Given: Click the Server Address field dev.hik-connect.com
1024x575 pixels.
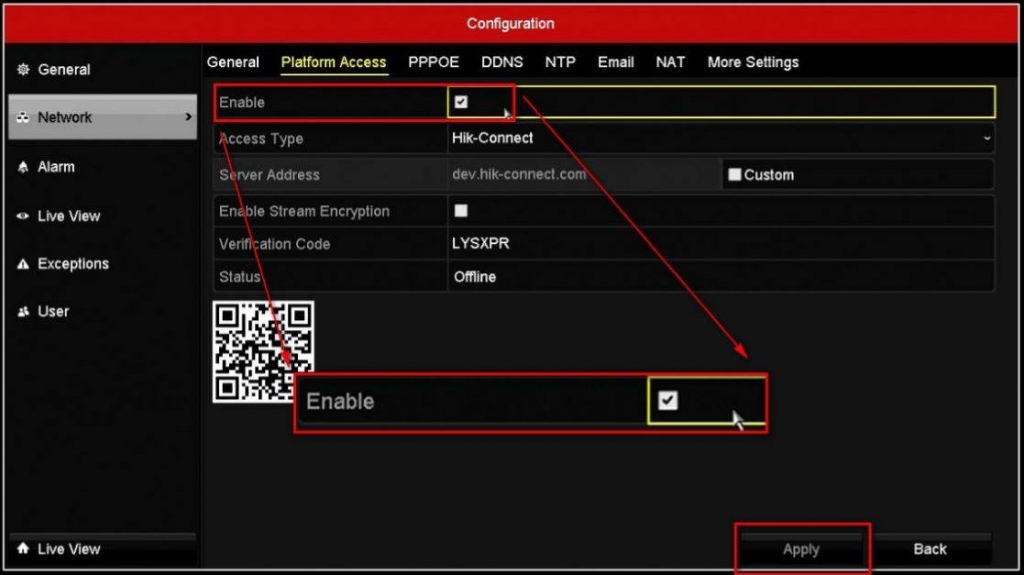Looking at the screenshot, I should [x=584, y=174].
